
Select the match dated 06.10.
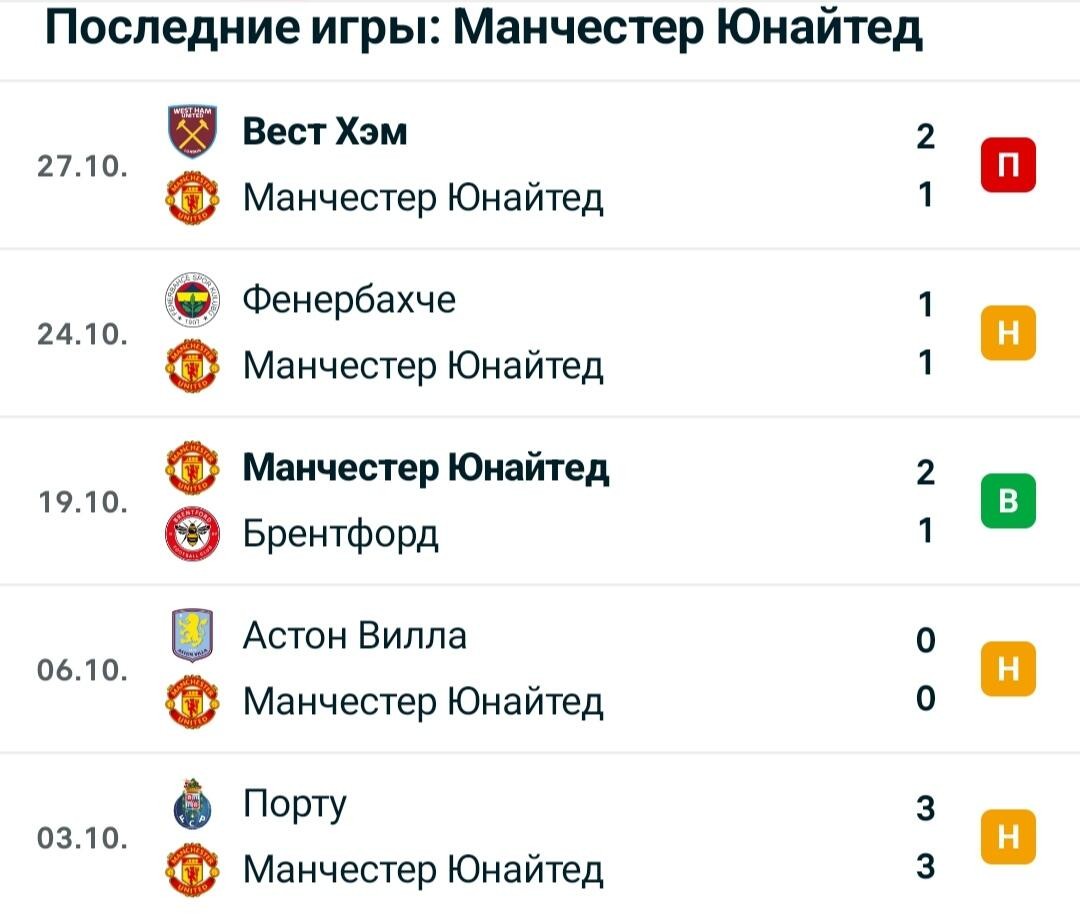click(x=540, y=669)
